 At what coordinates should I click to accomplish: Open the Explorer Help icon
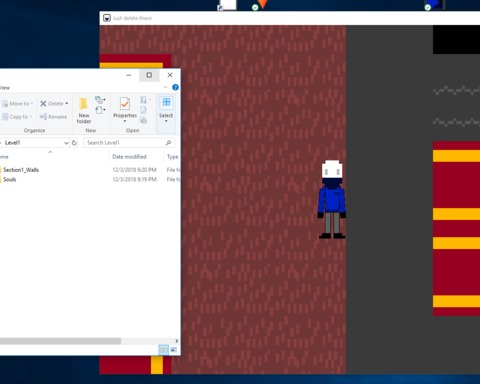click(175, 87)
